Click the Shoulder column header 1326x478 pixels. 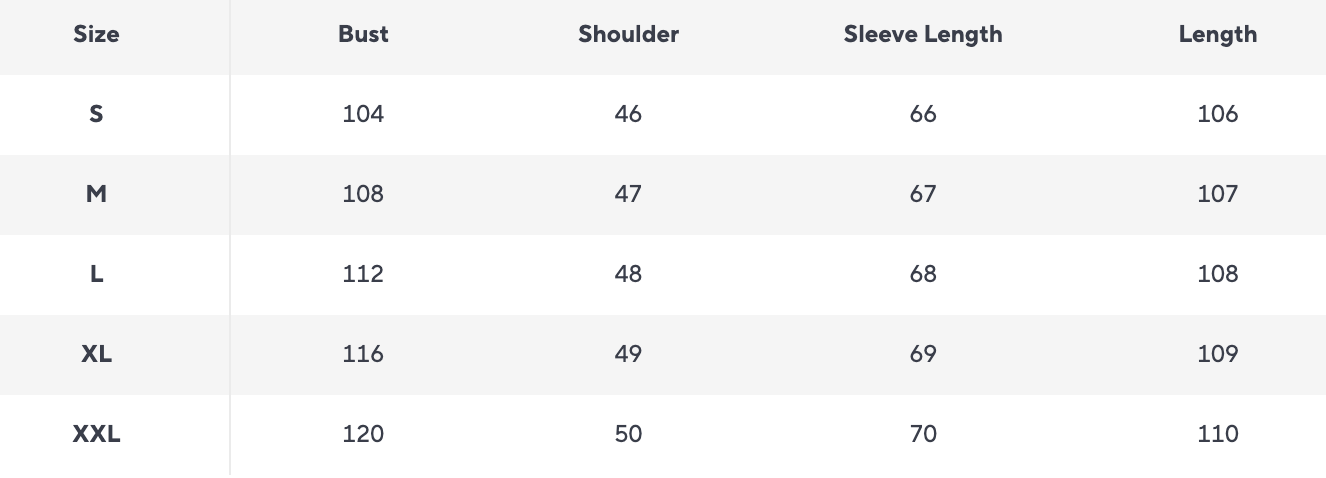point(628,34)
